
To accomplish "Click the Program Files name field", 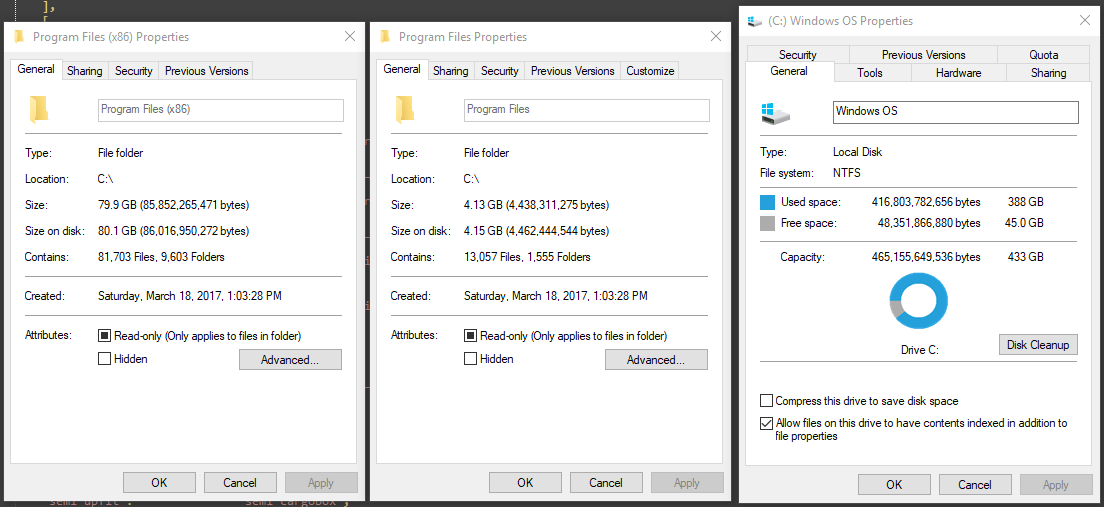I will pos(586,110).
